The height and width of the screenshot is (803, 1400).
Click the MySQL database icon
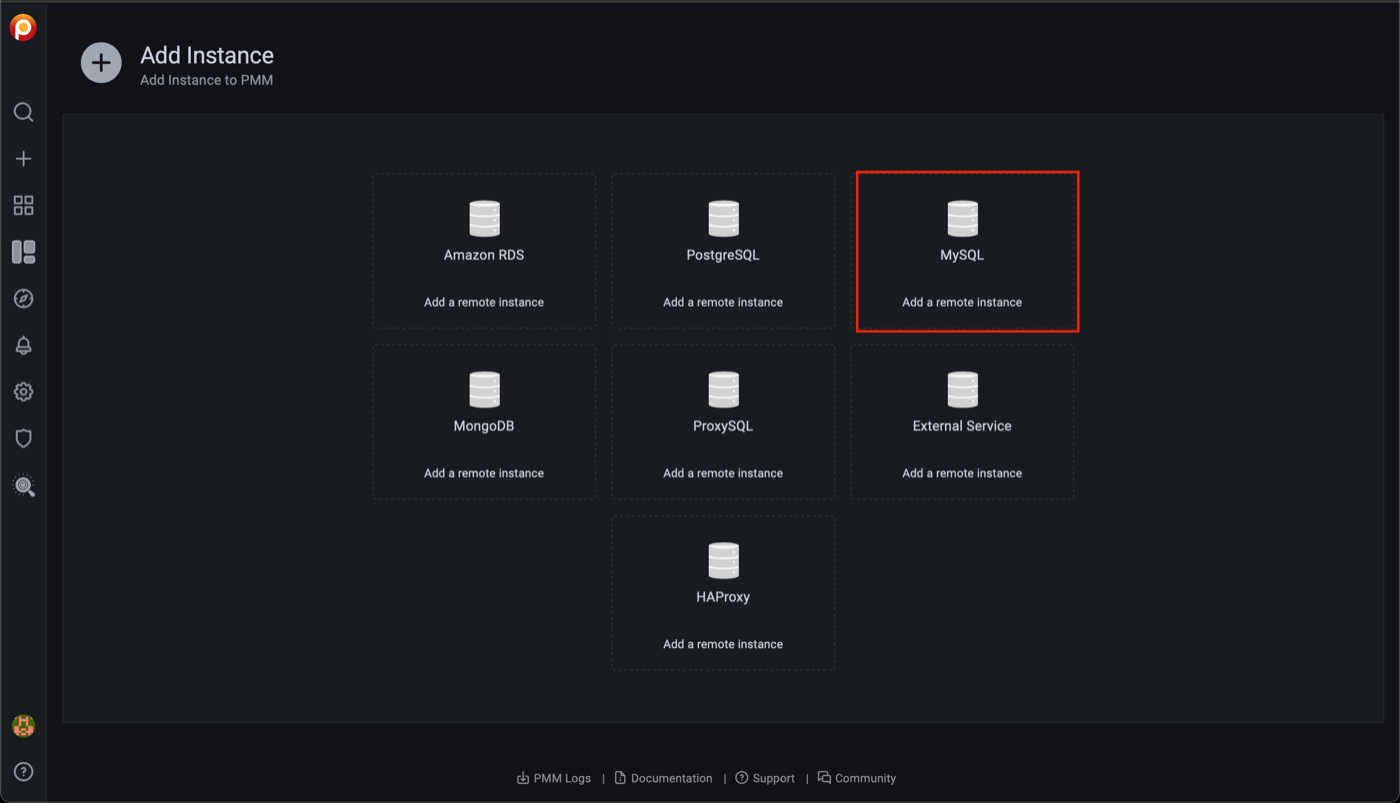(x=962, y=219)
